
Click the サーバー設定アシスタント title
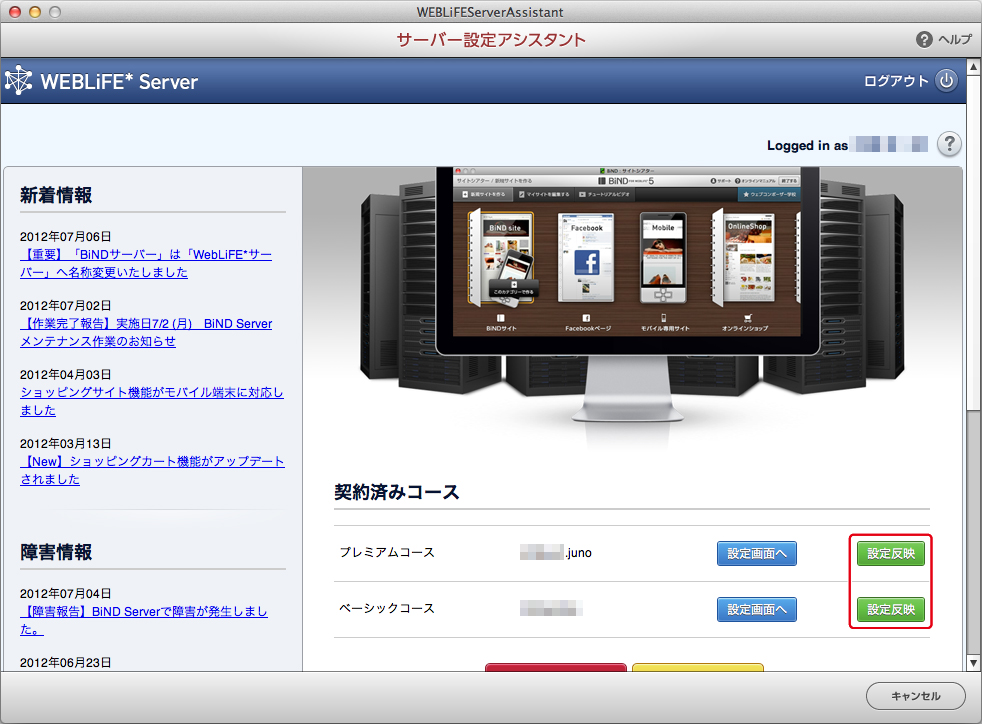[x=491, y=39]
